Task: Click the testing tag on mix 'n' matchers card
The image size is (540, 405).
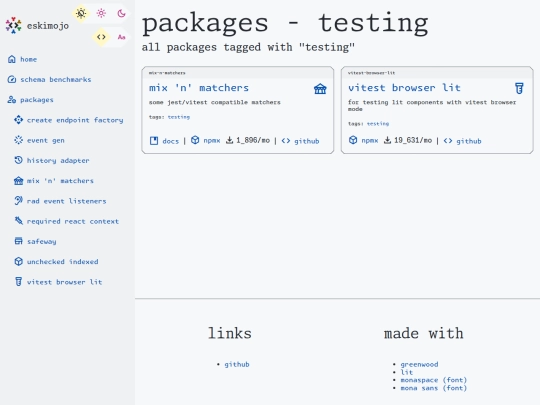Action: point(179,117)
